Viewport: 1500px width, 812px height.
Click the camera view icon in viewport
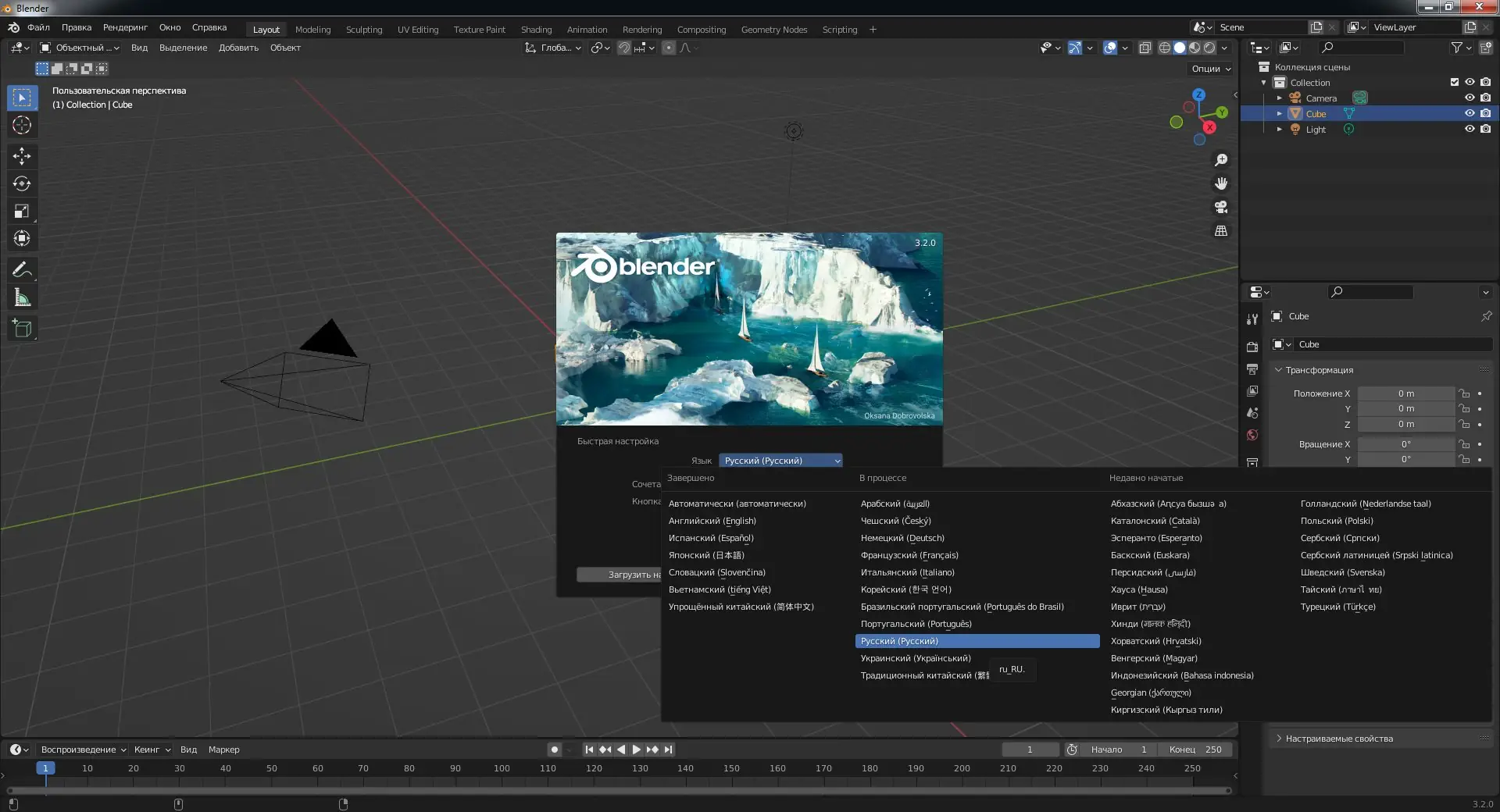click(x=1221, y=207)
